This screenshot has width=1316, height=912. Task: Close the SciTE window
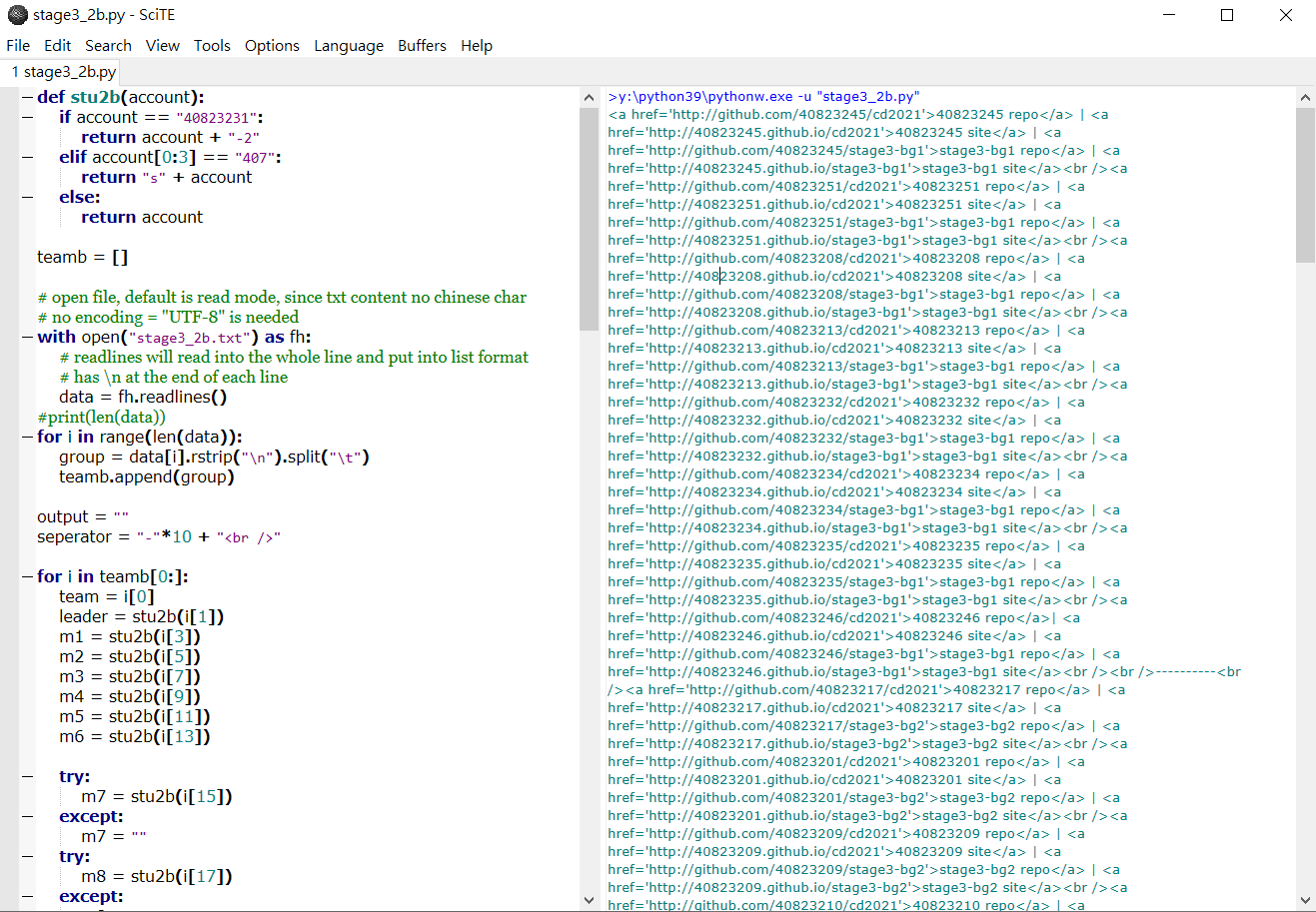pyautogui.click(x=1286, y=15)
